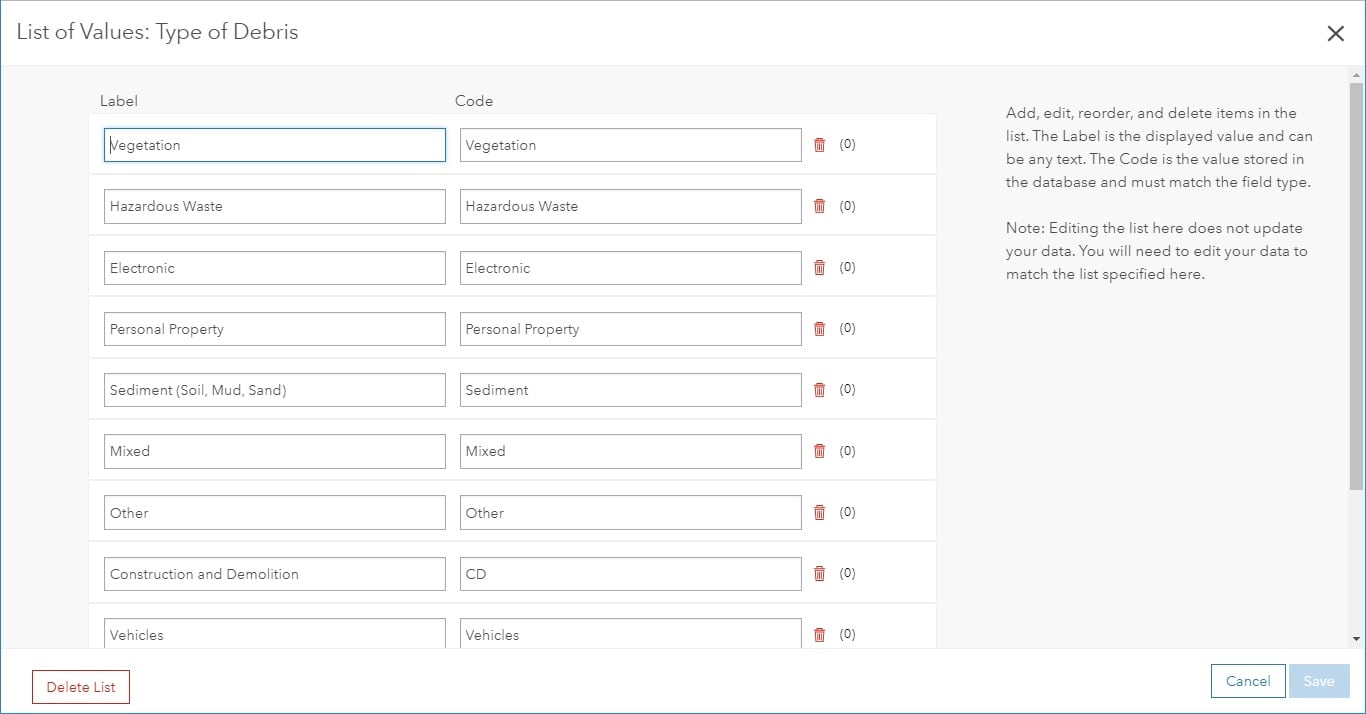Remove the Mixed entry via trash icon
Viewport: 1366px width, 714px height.
coord(819,451)
